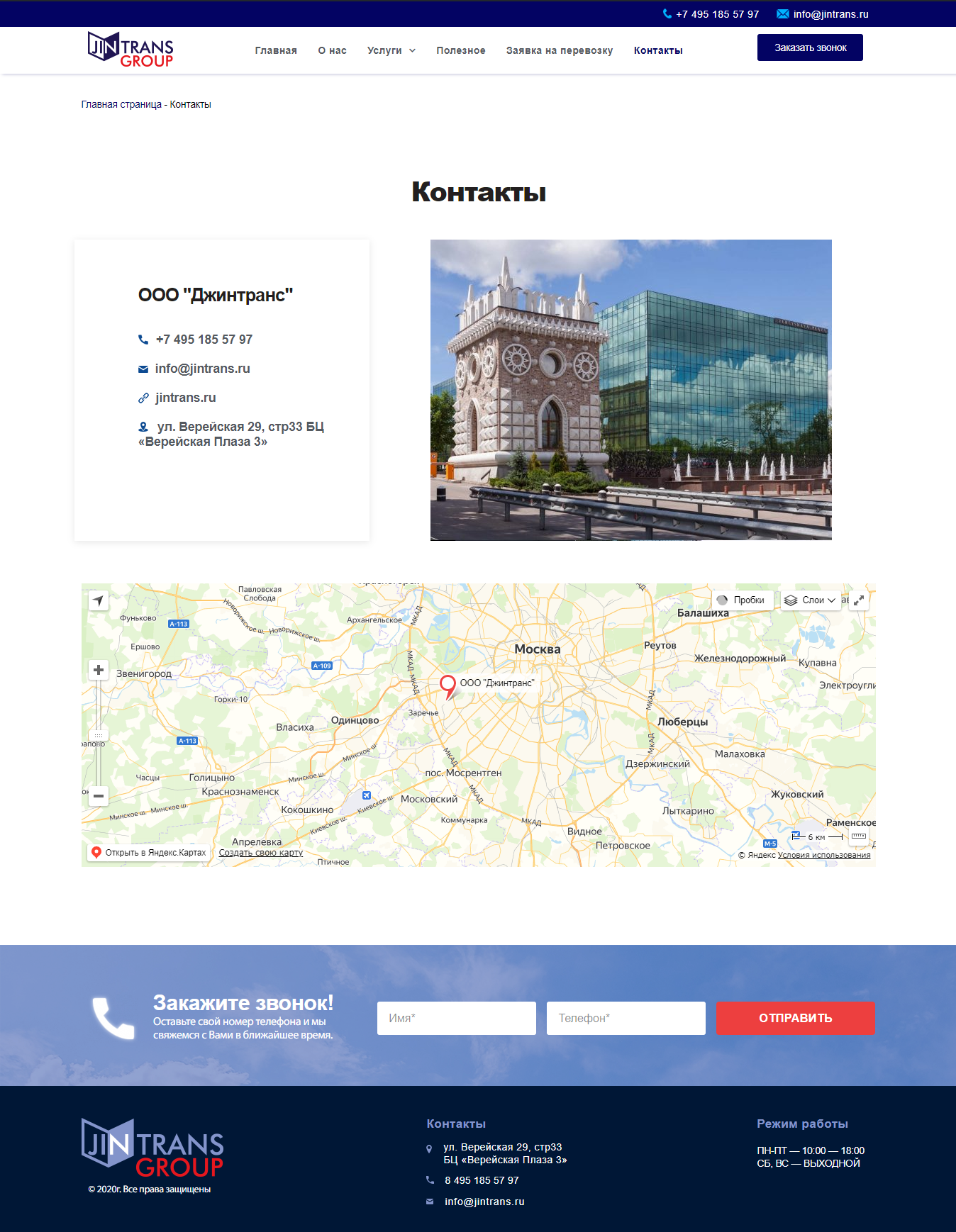Click the envelope icon in contact card
Screen dimensions: 956x1232
143,369
